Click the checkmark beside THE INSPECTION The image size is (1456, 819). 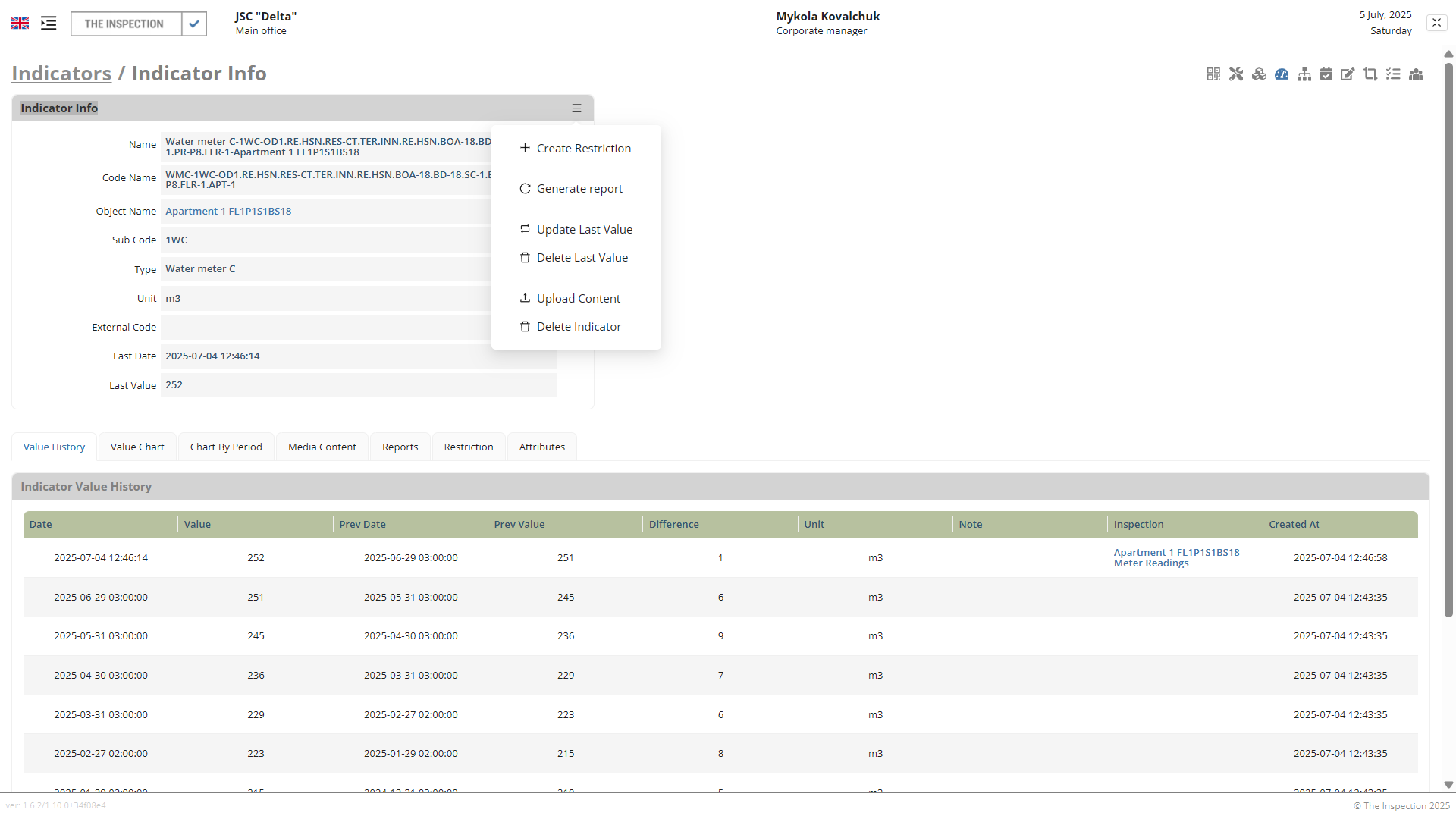[x=194, y=24]
